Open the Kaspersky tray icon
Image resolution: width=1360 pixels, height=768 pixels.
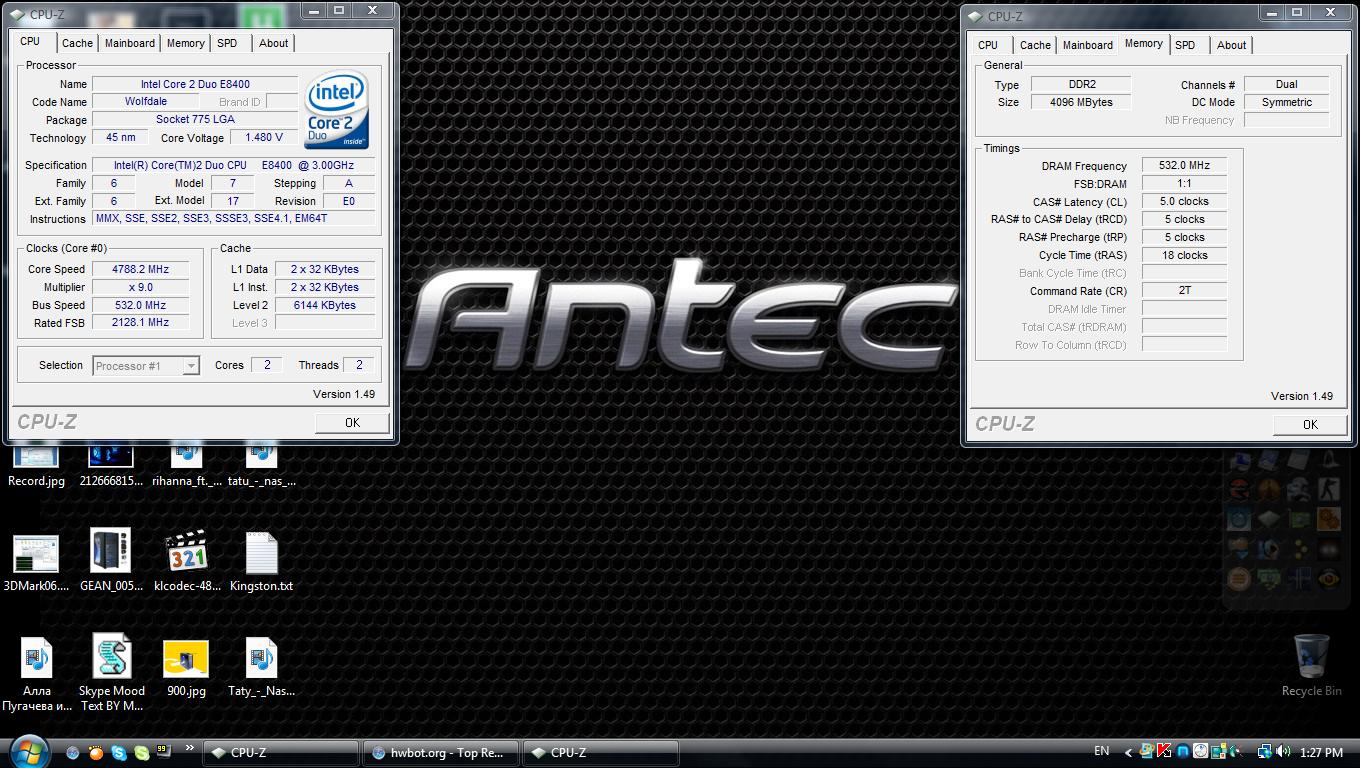[1164, 752]
